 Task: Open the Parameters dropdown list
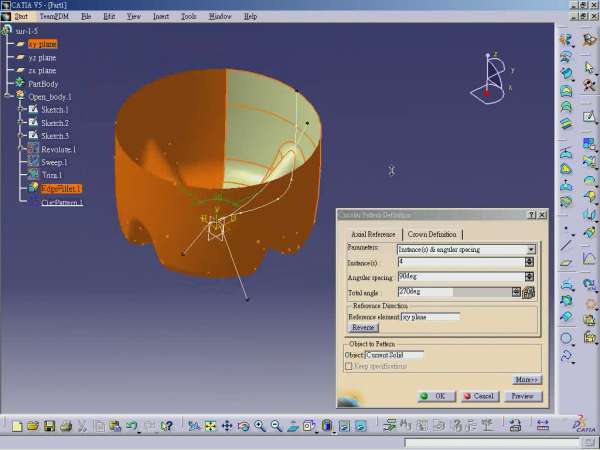531,248
